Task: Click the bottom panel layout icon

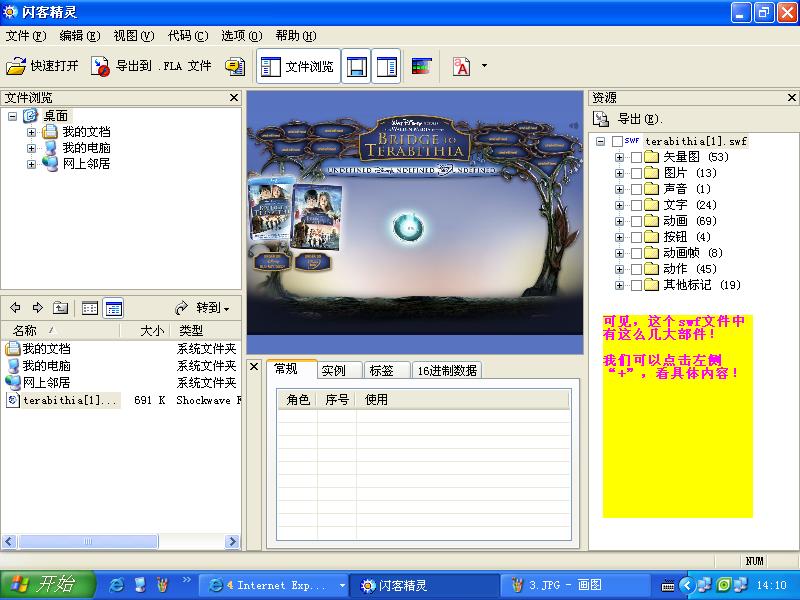Action: [x=356, y=66]
